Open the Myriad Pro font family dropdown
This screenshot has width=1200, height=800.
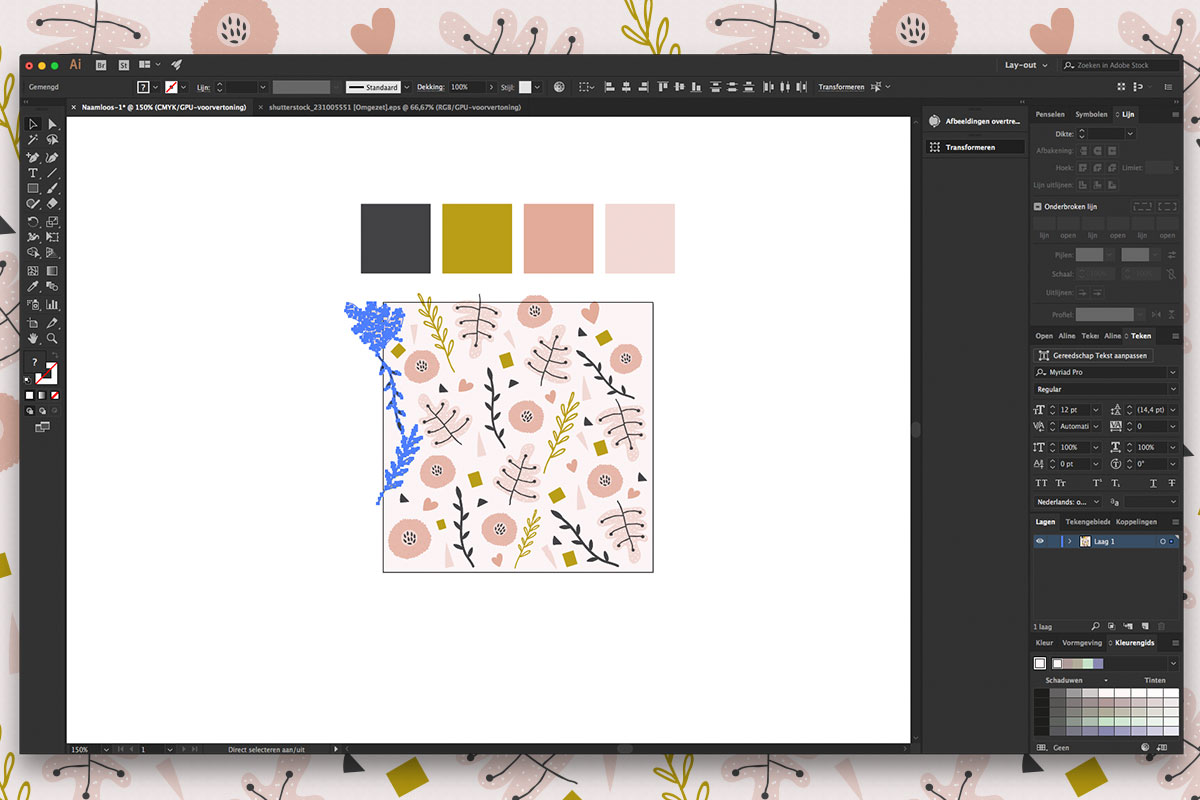pyautogui.click(x=1173, y=372)
